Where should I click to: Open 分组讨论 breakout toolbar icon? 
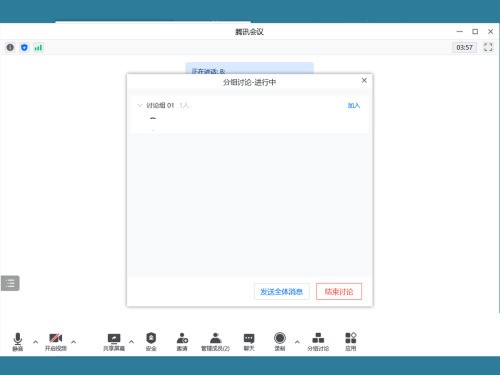click(318, 341)
